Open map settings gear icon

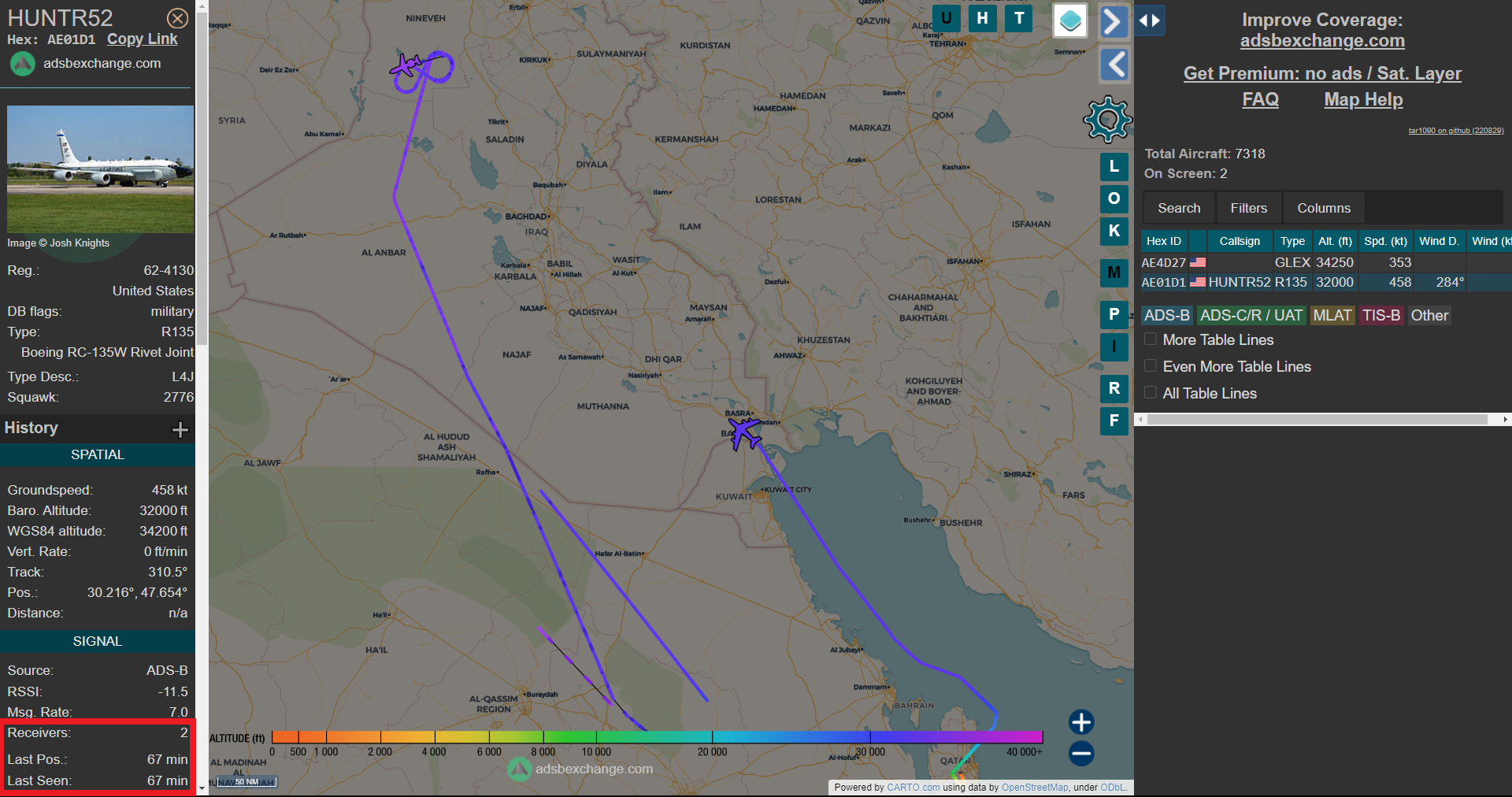pyautogui.click(x=1107, y=120)
